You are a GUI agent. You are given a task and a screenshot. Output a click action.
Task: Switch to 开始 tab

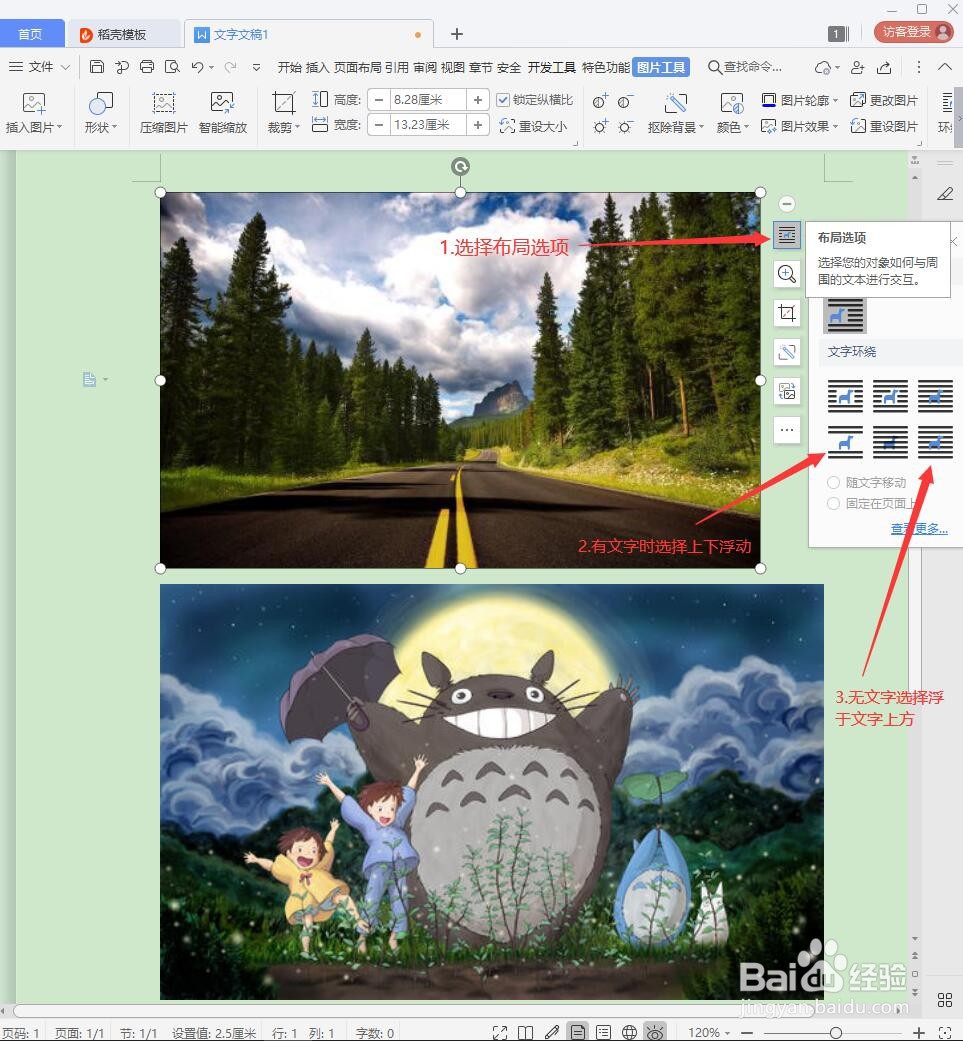pyautogui.click(x=289, y=67)
